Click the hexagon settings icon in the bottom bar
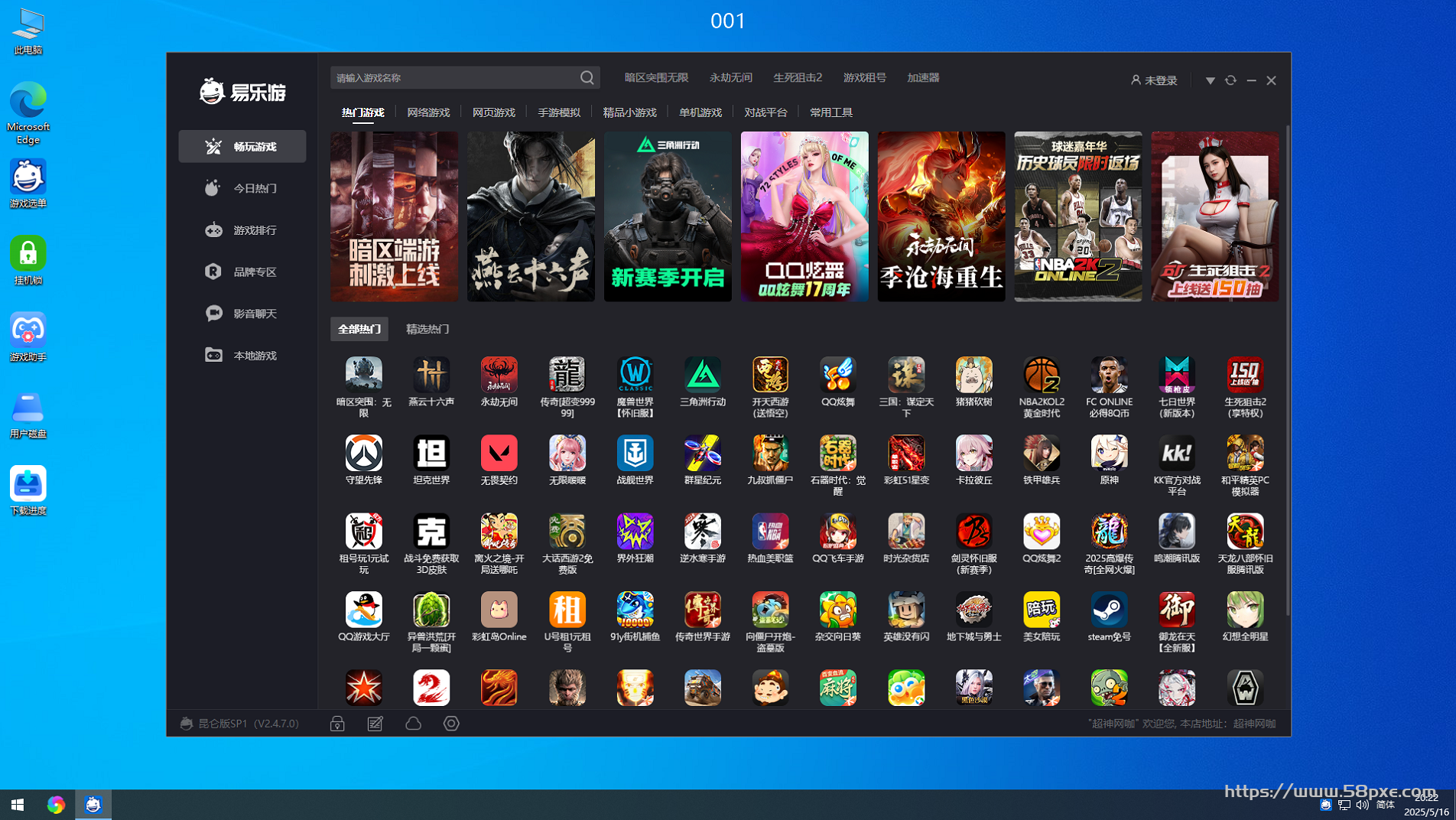Viewport: 1456px width, 820px height. (451, 723)
